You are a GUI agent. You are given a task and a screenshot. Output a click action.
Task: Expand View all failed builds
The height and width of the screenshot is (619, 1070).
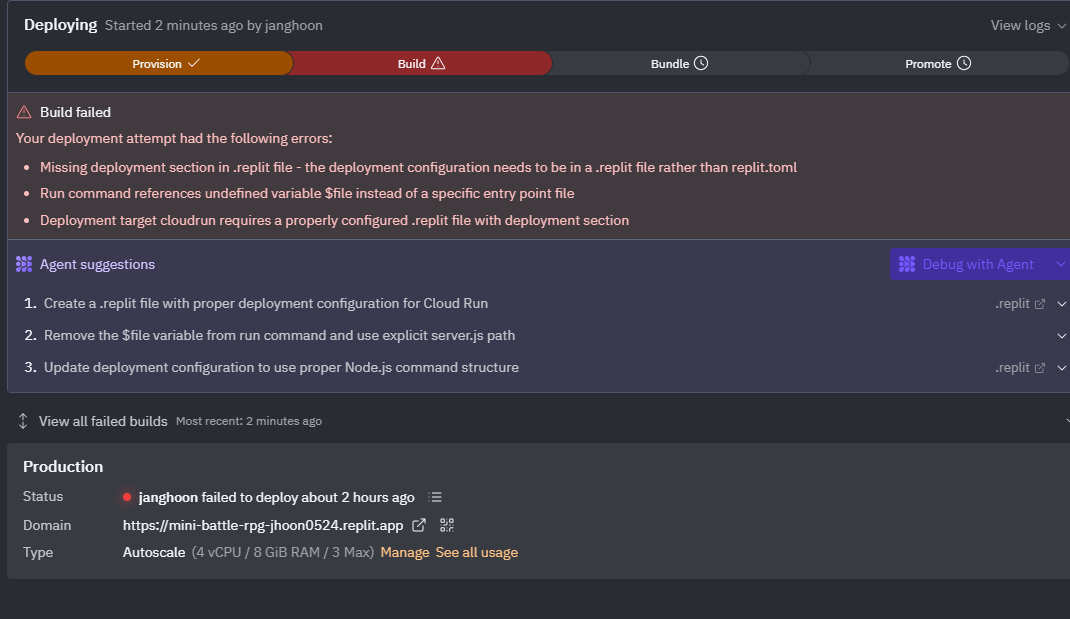click(x=102, y=421)
